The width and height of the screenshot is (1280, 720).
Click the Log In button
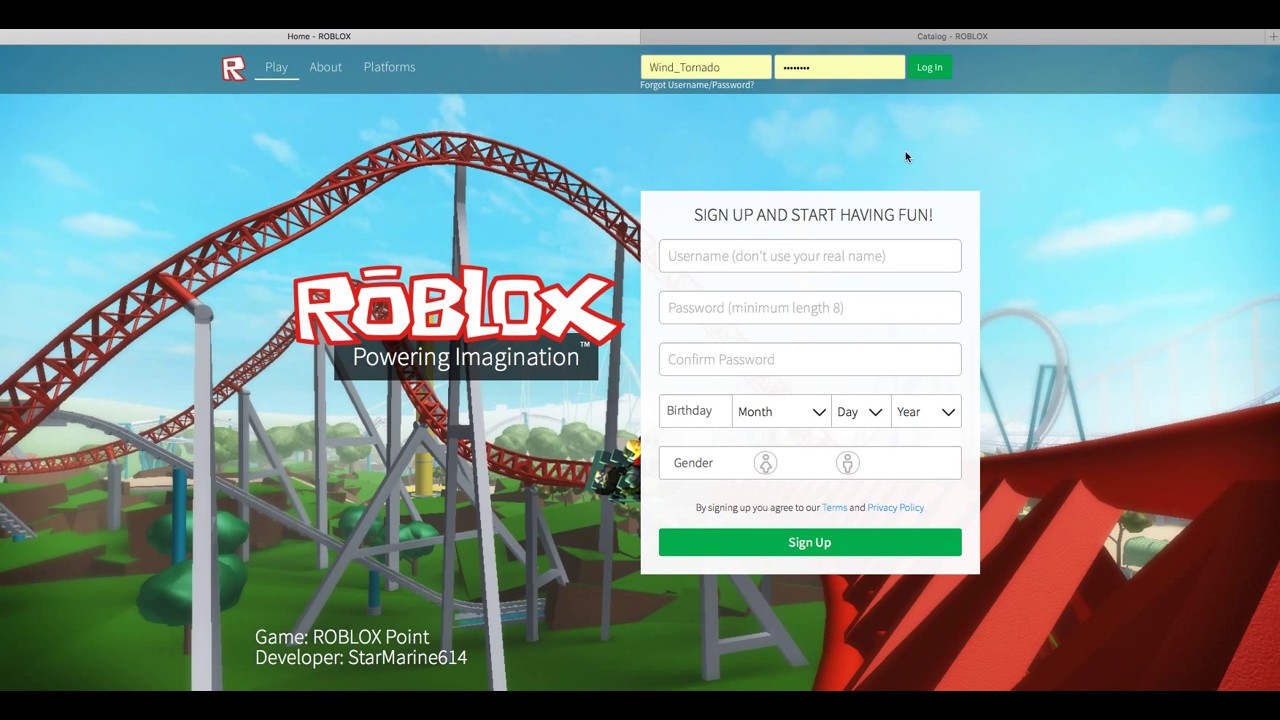pos(929,67)
